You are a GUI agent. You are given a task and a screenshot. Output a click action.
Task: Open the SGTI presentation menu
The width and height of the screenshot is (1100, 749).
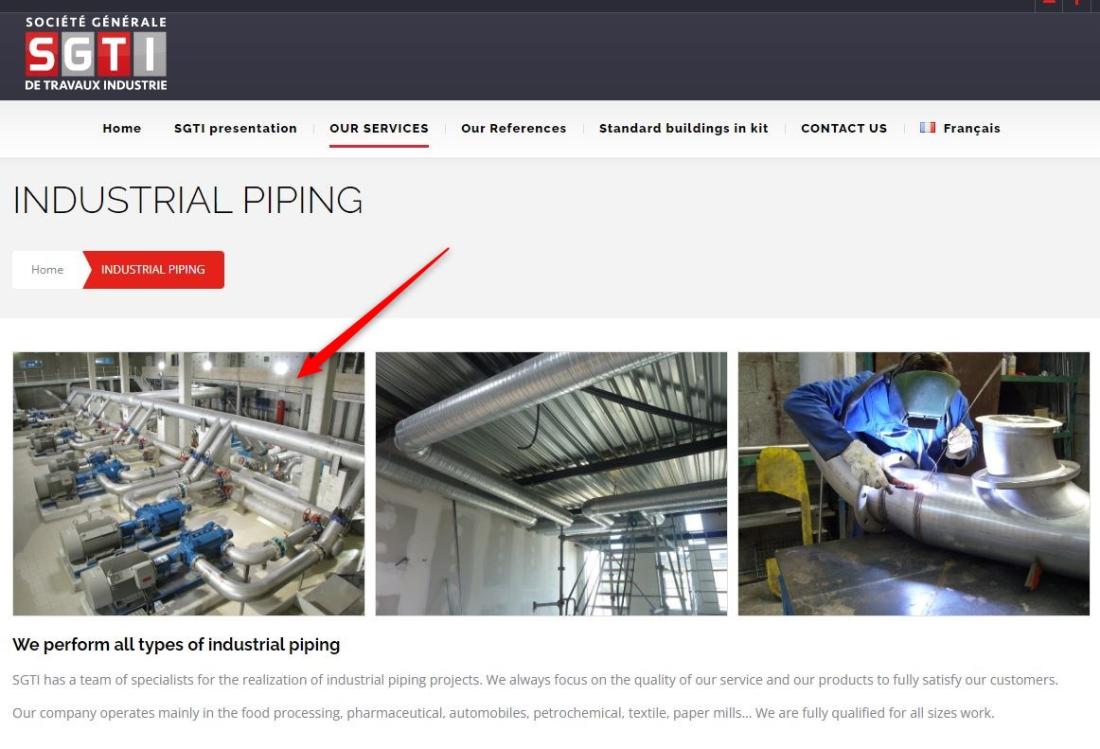pos(235,128)
